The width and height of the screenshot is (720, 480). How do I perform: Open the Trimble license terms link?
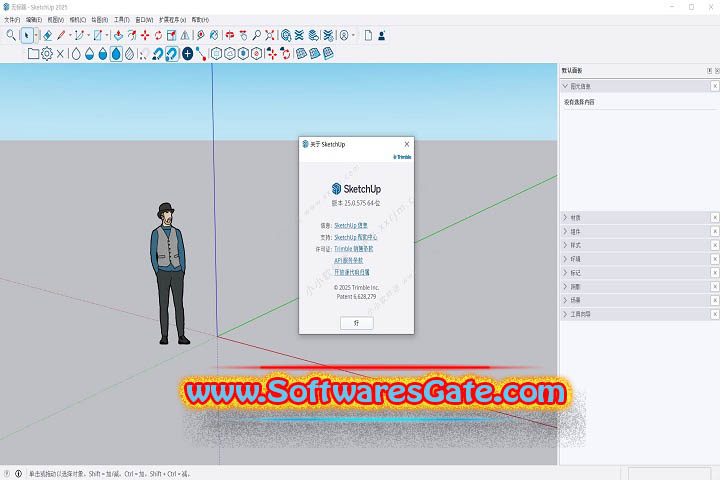[354, 248]
